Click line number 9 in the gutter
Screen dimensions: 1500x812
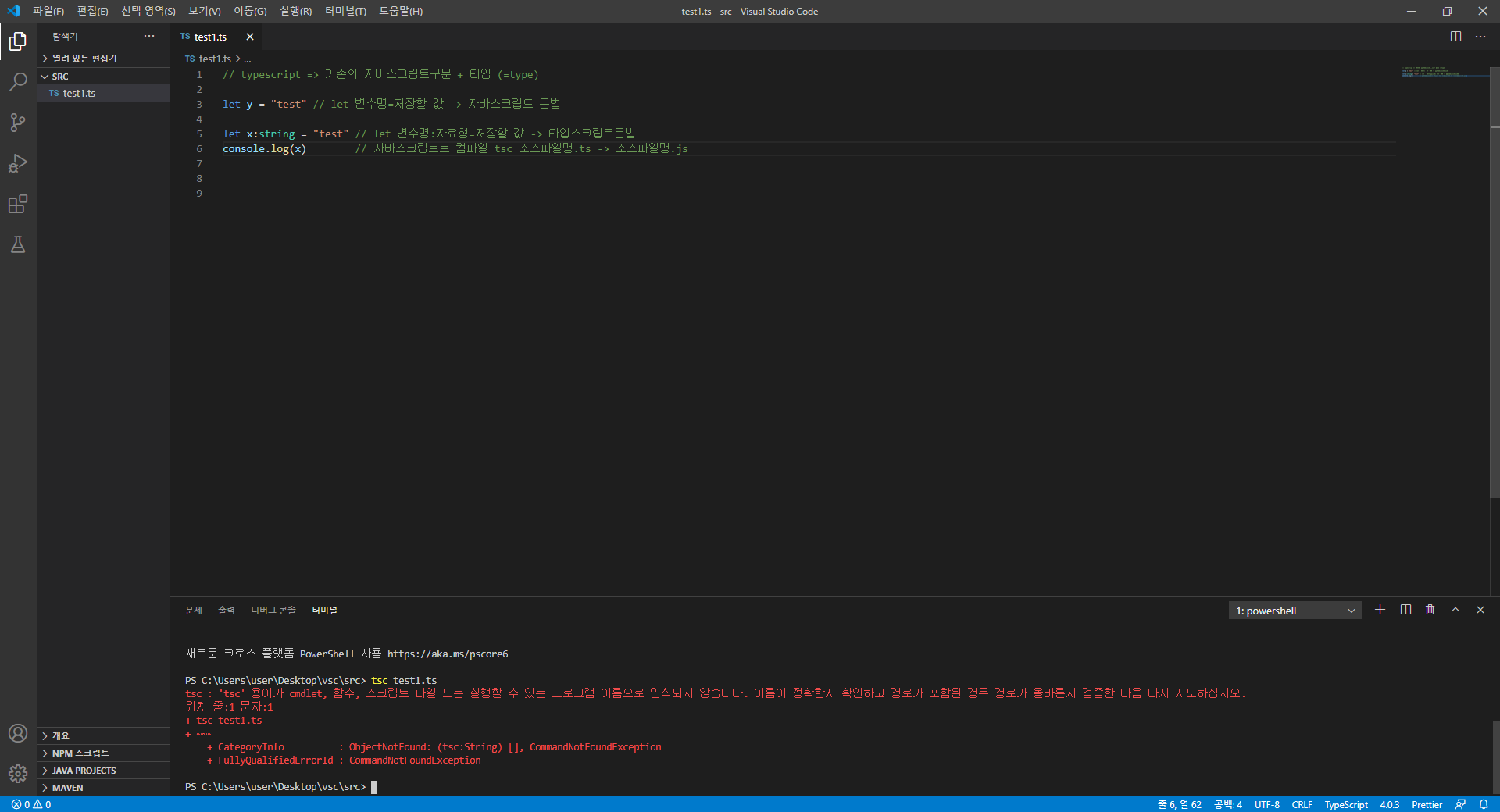coord(199,193)
